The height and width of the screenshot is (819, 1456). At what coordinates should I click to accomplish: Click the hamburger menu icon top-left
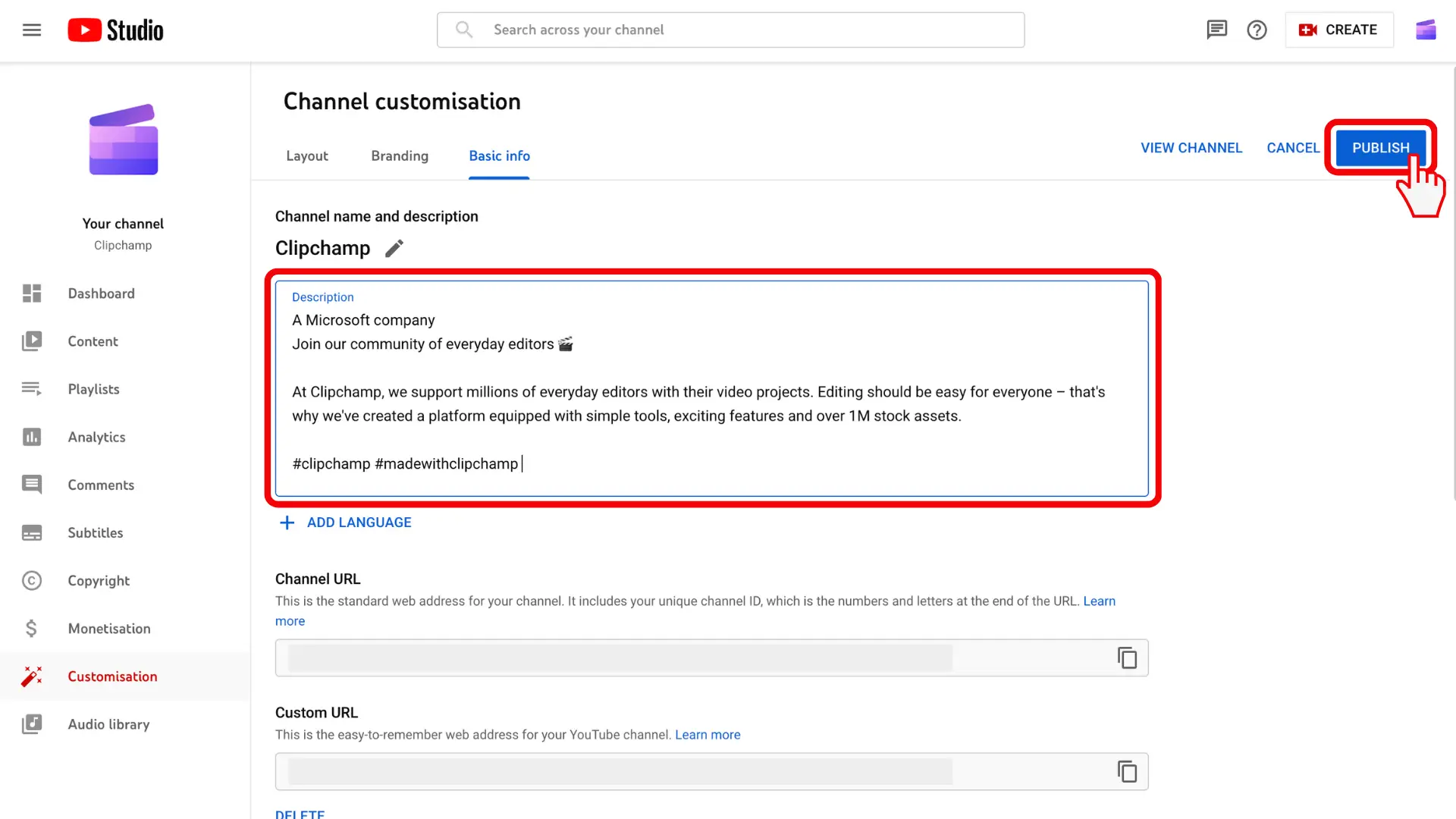tap(31, 29)
